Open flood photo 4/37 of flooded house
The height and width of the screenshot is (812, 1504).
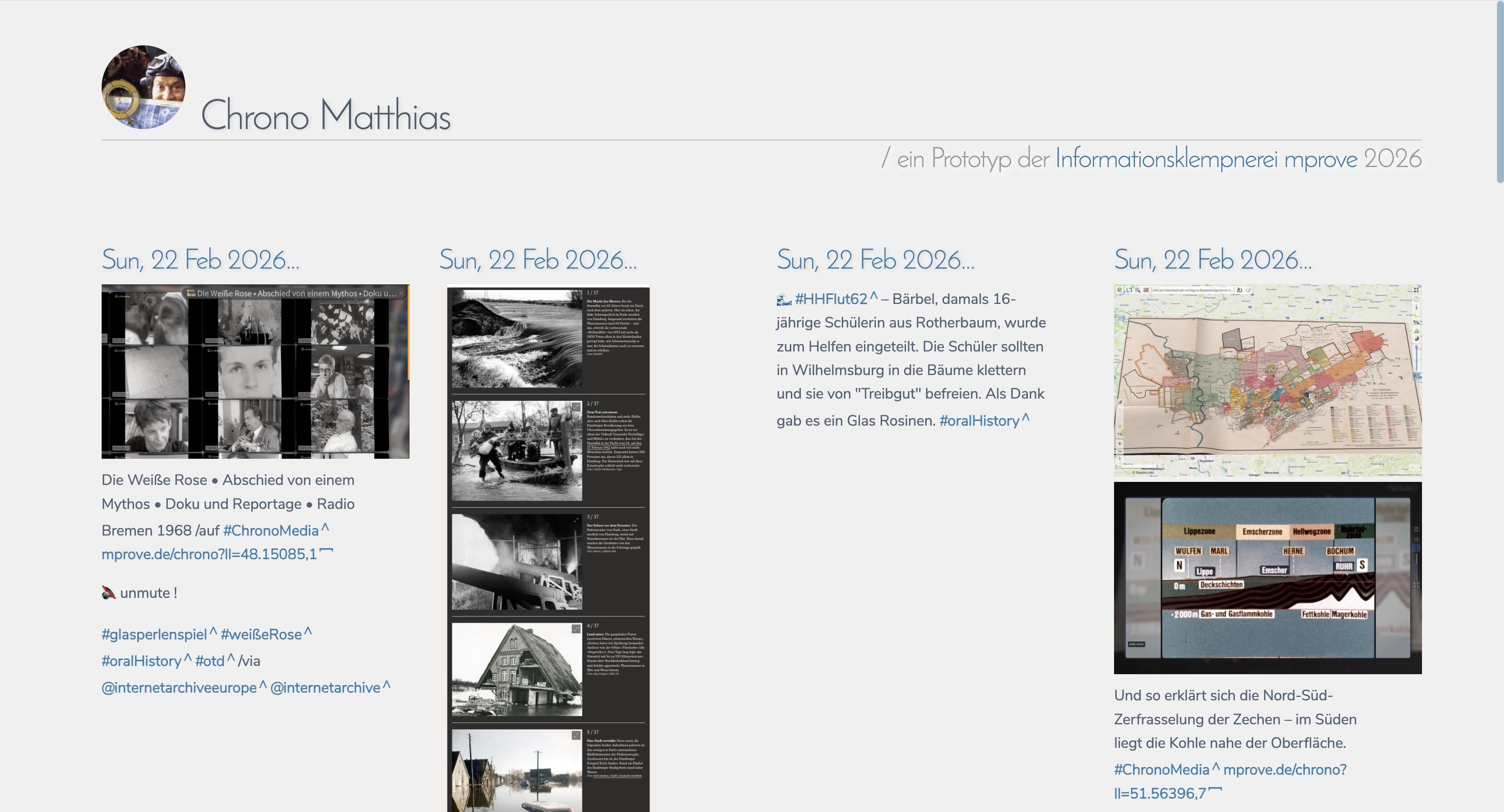[x=517, y=669]
